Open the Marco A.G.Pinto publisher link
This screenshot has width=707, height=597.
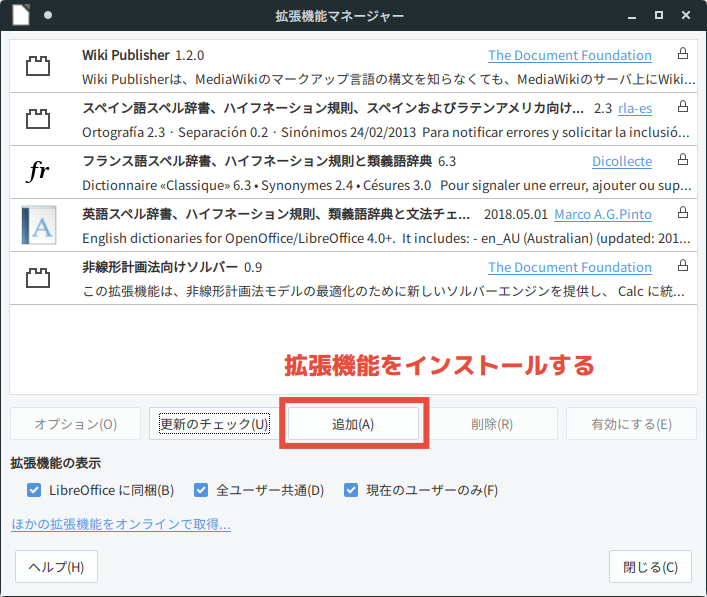pyautogui.click(x=603, y=214)
